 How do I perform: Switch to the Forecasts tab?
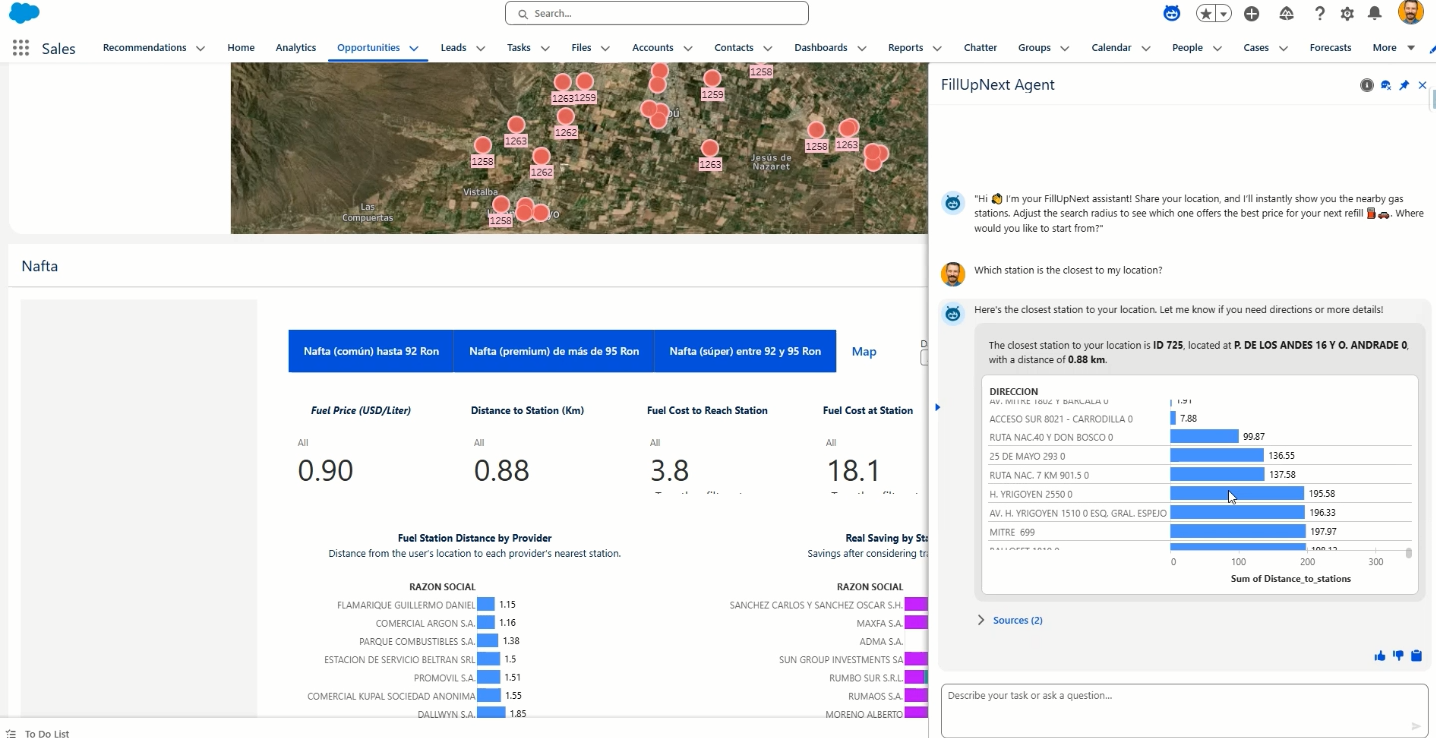(x=1330, y=48)
